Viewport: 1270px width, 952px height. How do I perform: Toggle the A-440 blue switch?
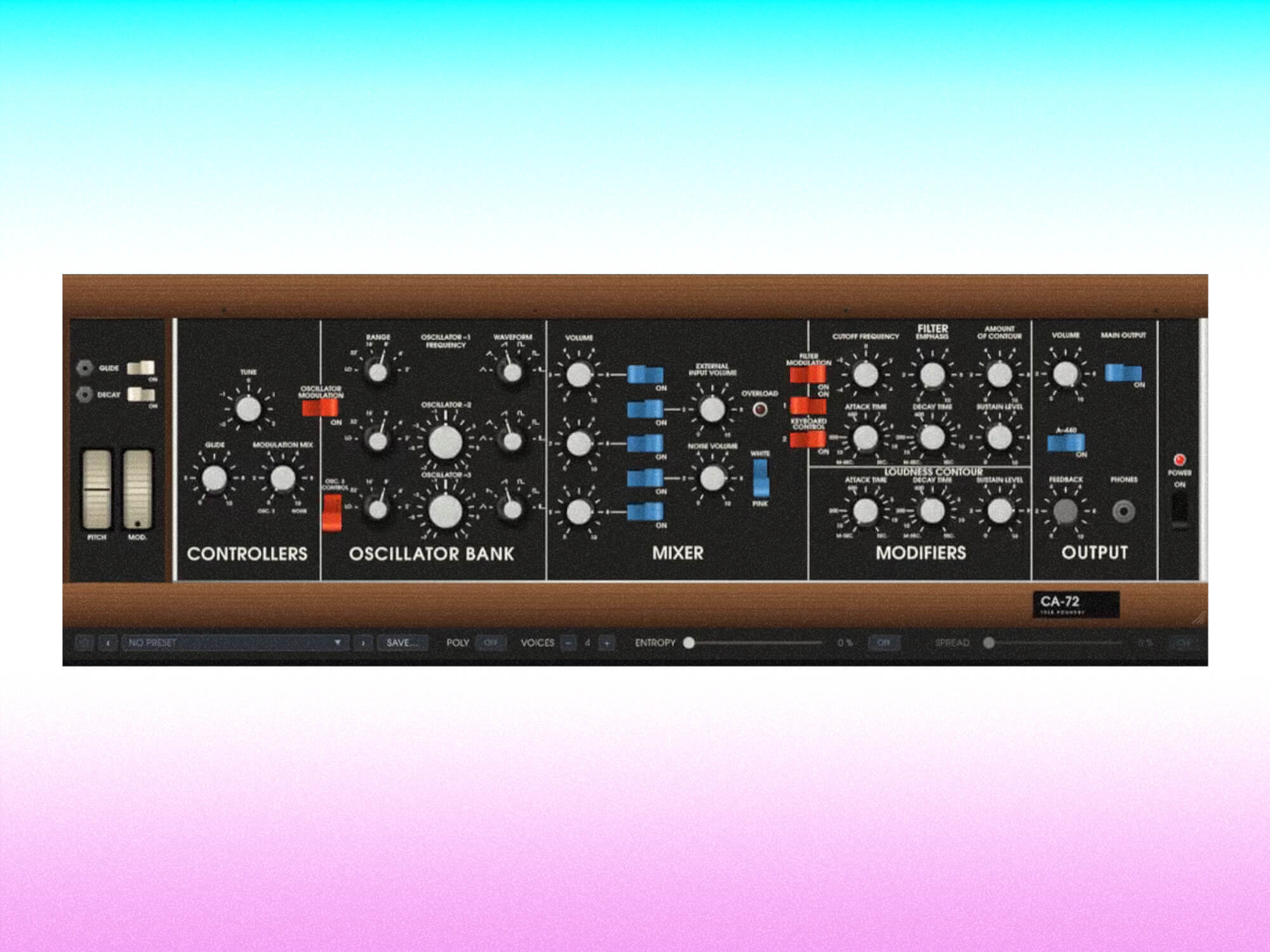(x=1066, y=442)
